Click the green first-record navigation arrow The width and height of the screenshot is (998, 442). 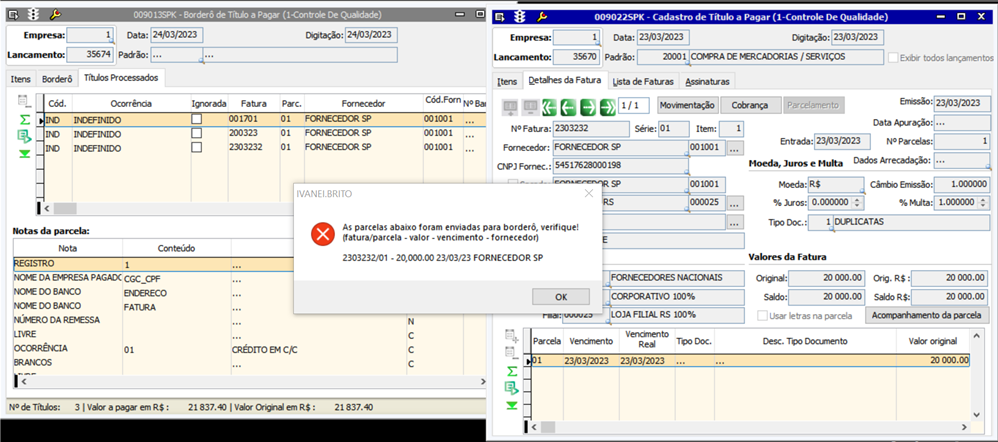point(549,106)
